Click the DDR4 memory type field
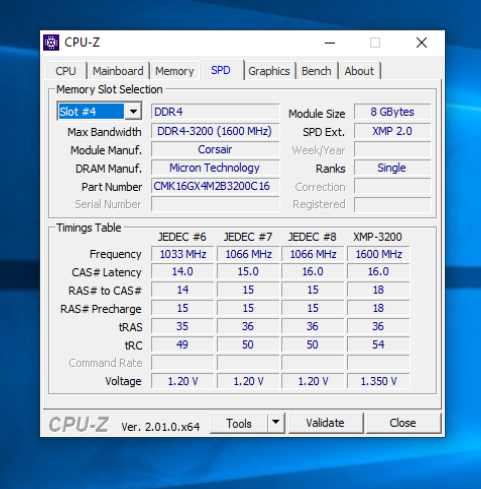Viewport: 481px width, 489px height. [x=215, y=112]
